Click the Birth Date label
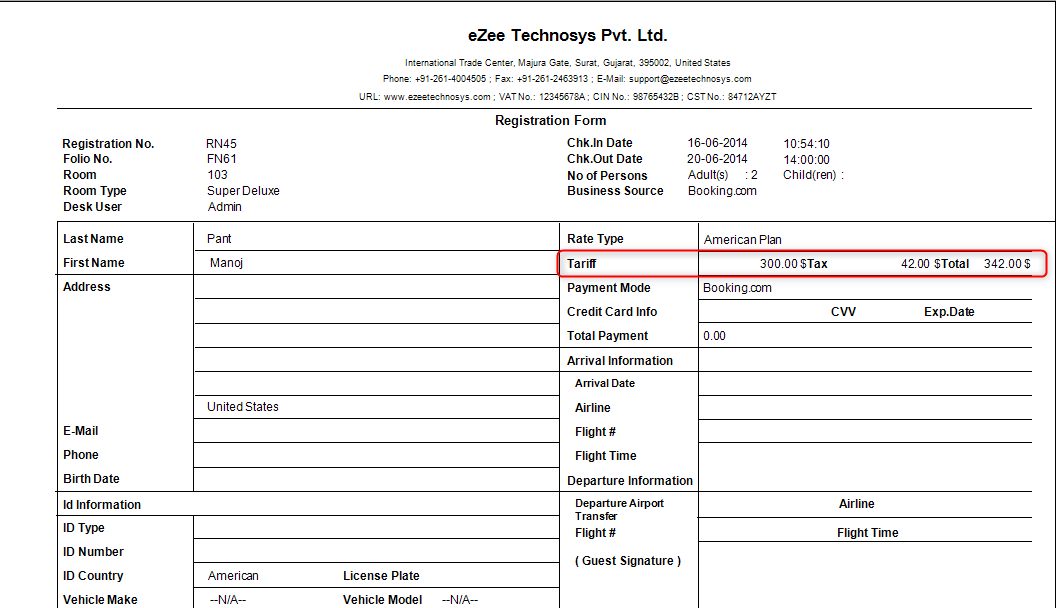Screen dimensions: 1056x608 pos(91,479)
